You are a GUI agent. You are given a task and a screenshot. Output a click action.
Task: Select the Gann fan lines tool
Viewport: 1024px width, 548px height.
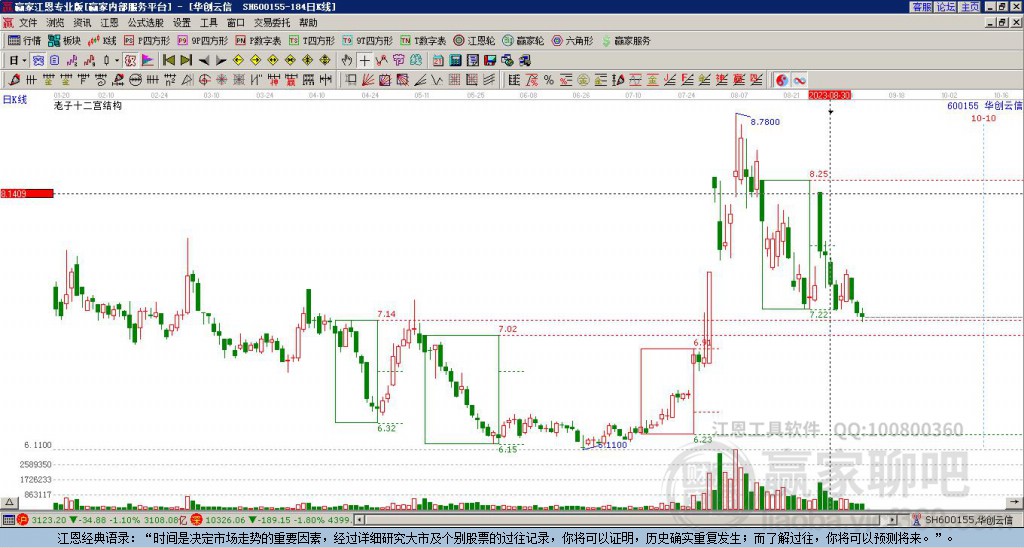(x=368, y=80)
